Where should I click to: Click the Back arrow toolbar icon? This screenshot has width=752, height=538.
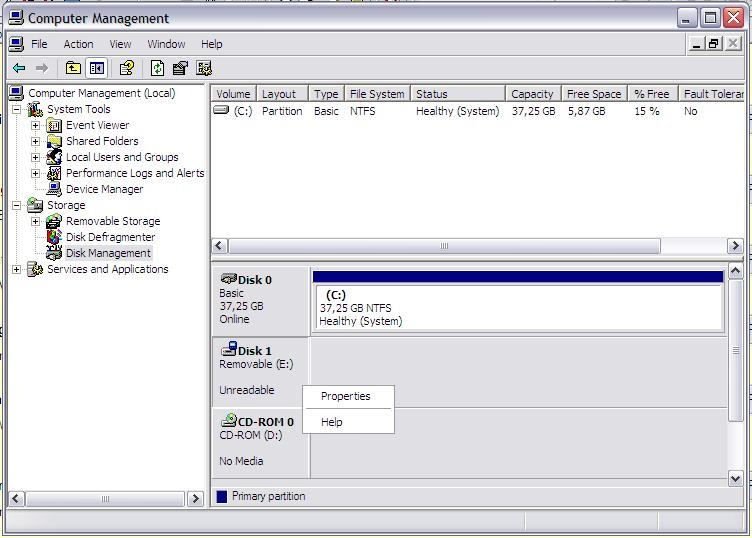click(x=19, y=68)
